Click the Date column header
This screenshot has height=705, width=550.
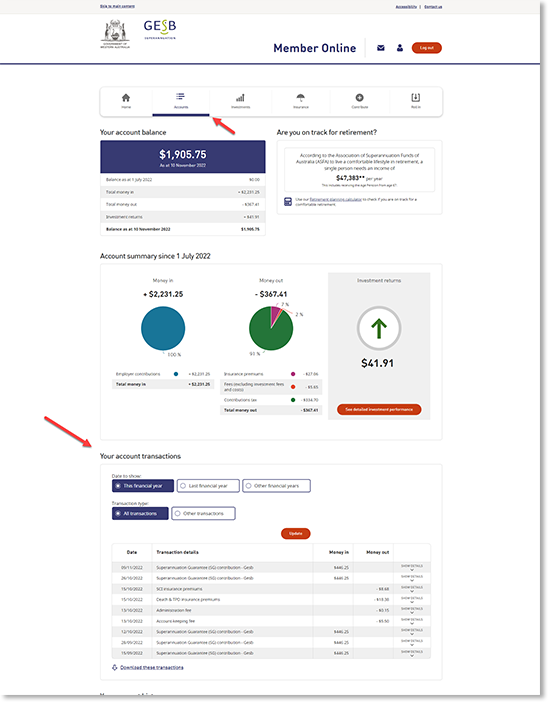point(132,554)
